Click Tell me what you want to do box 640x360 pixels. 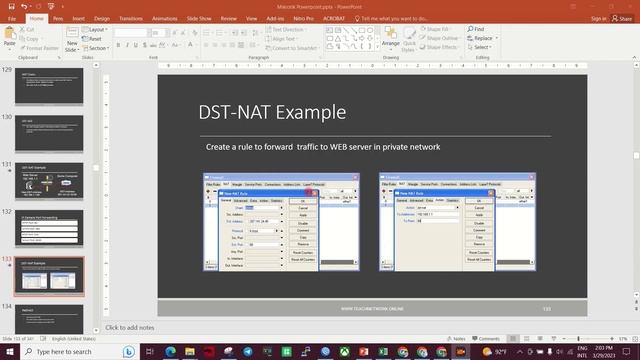(391, 18)
